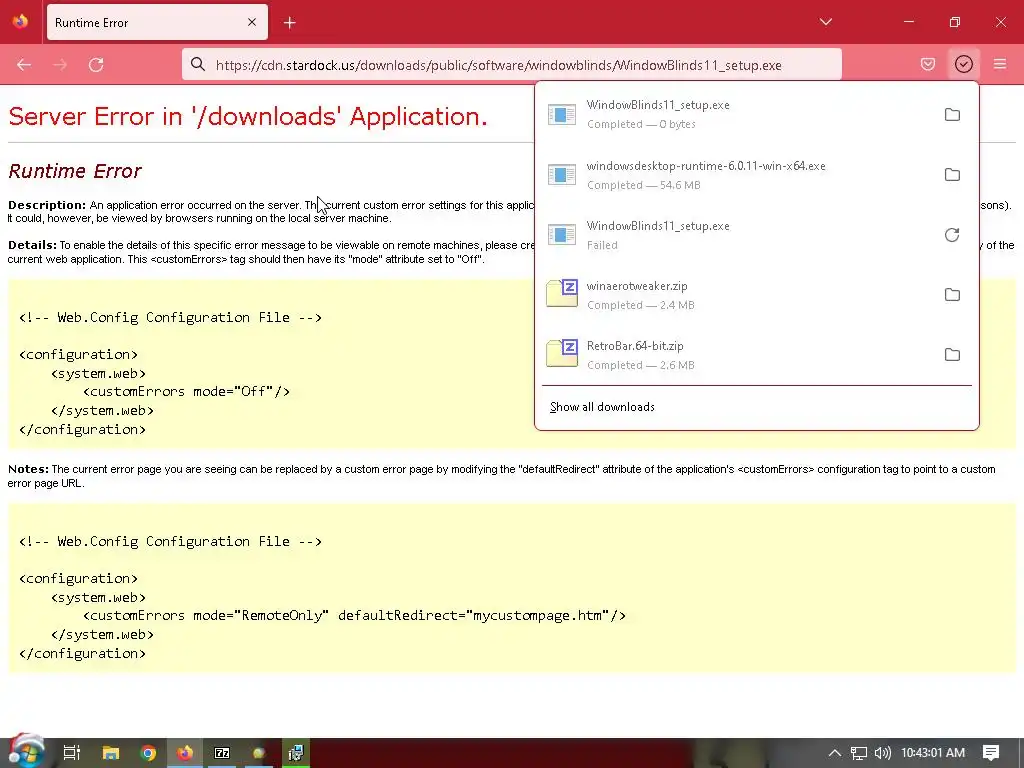
Task: Click the winaerotweaker.zip file icon
Action: 562,293
